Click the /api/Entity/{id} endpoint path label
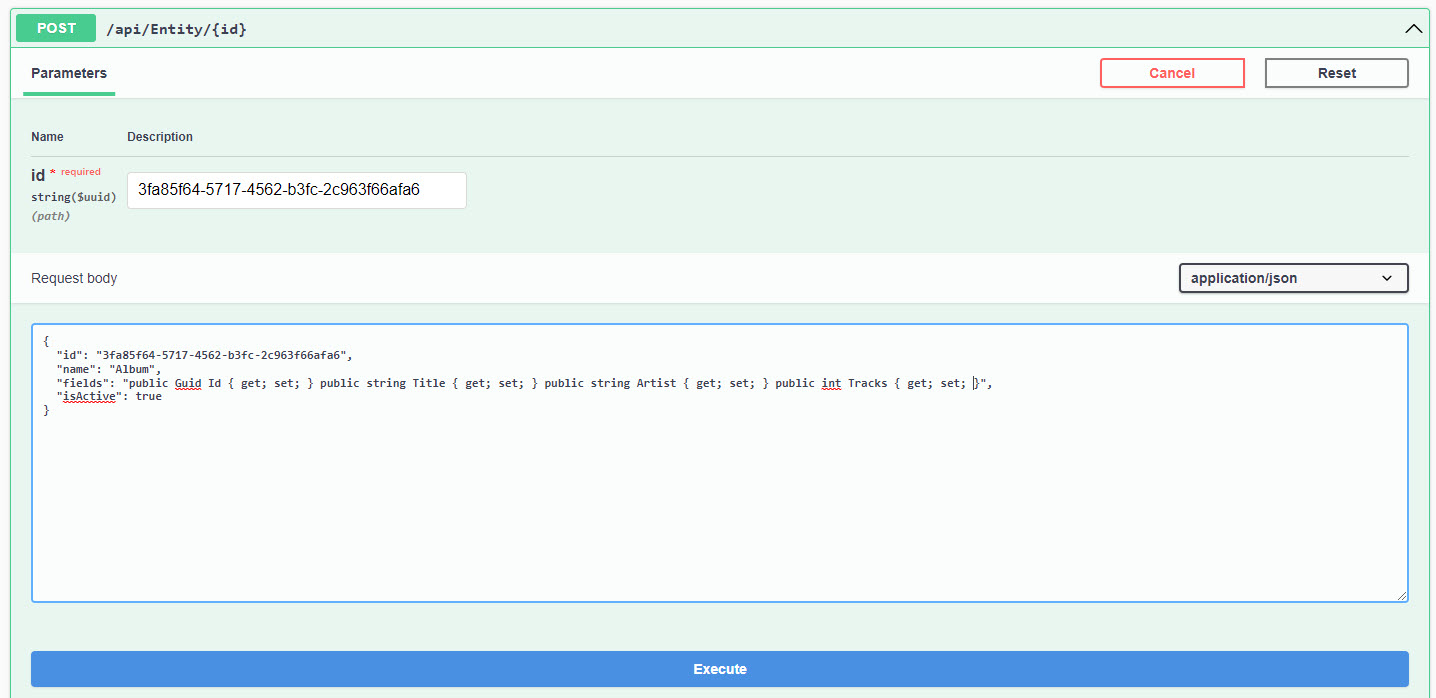Image resolution: width=1436 pixels, height=698 pixels. (176, 28)
